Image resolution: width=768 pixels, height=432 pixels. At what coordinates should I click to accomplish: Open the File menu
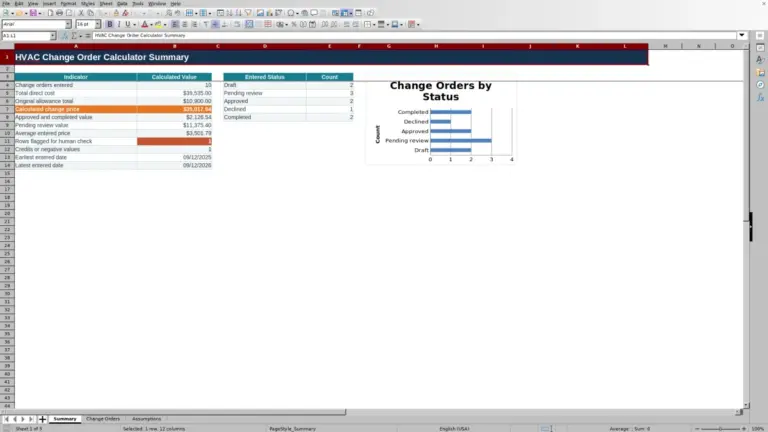pyautogui.click(x=6, y=3)
